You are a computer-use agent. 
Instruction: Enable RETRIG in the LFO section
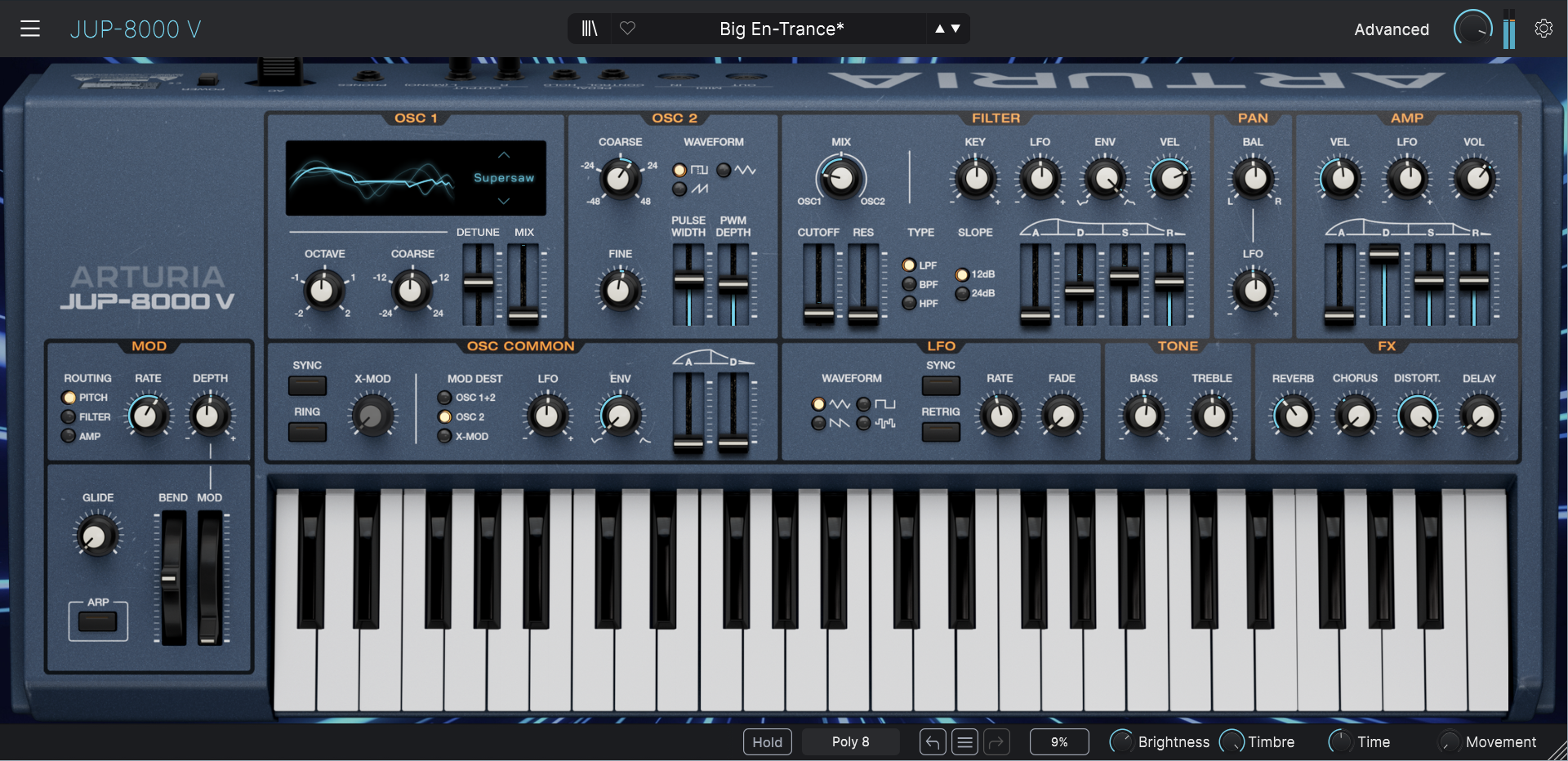pos(940,433)
